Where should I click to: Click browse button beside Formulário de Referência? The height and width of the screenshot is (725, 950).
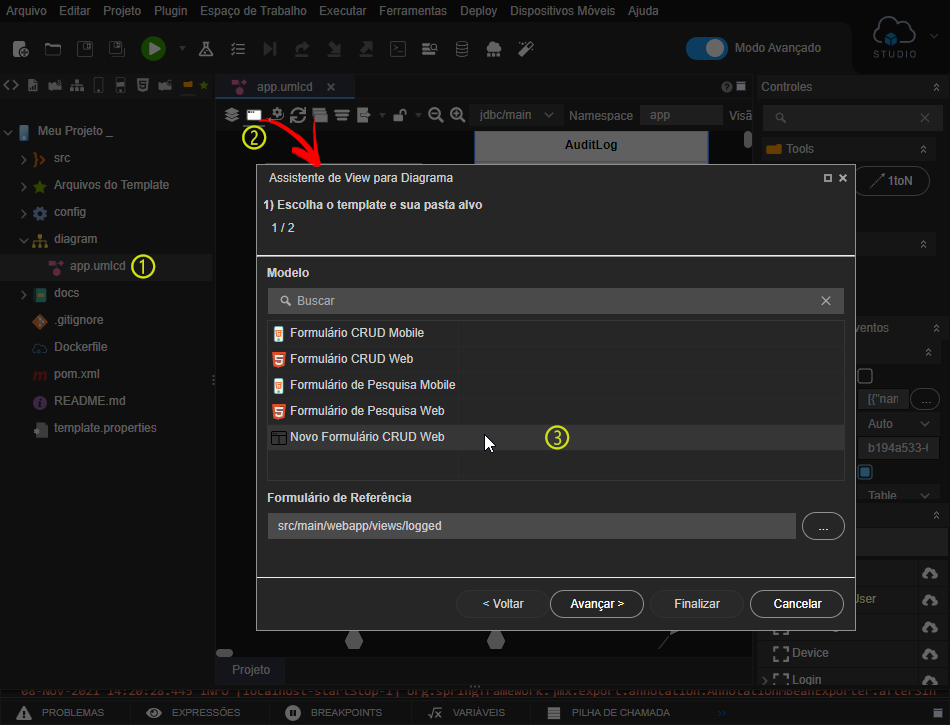823,526
